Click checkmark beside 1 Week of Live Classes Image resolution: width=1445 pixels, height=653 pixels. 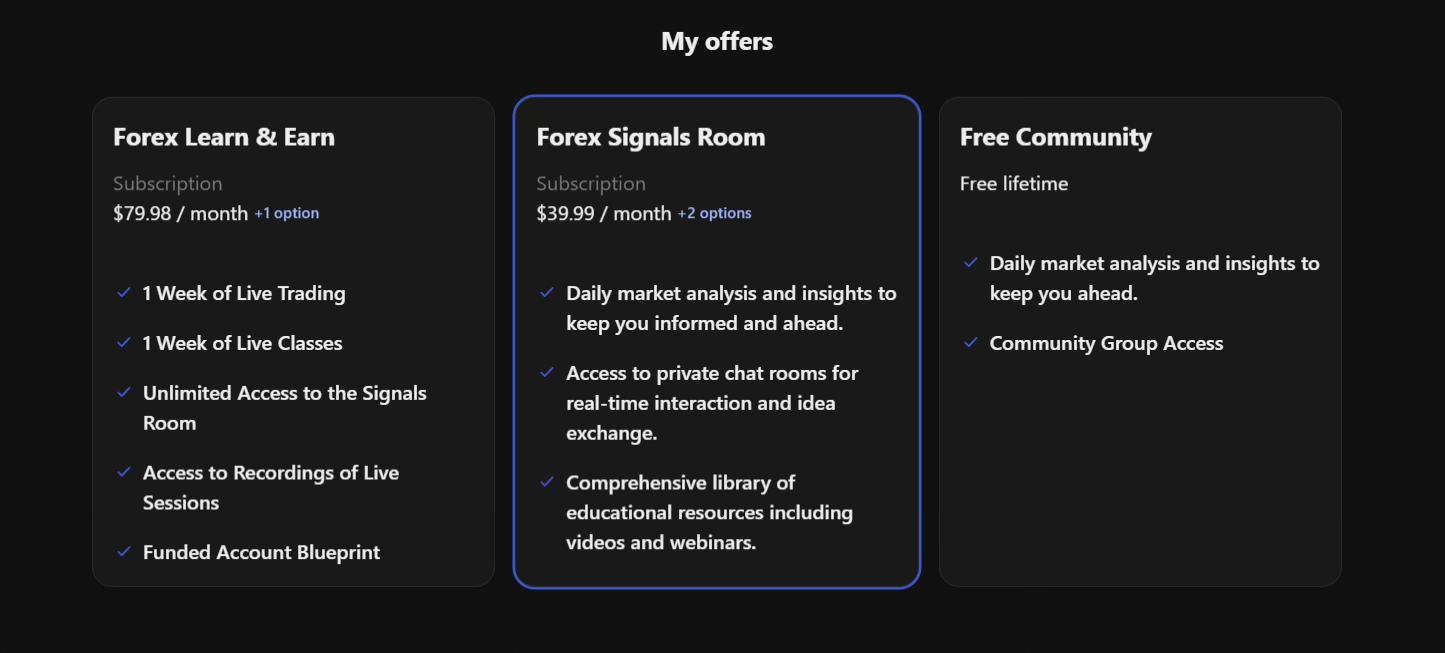point(124,343)
